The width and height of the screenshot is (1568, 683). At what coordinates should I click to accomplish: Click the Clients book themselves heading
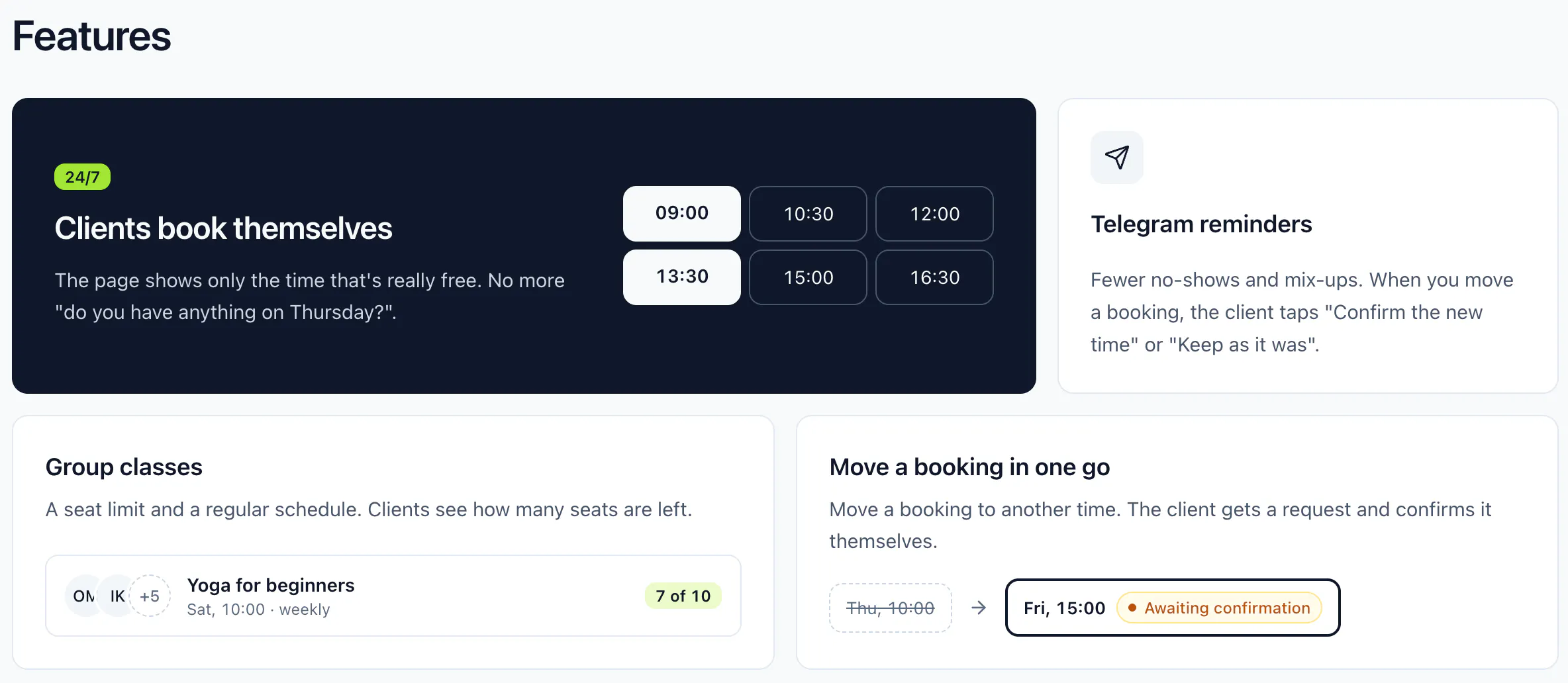click(x=223, y=228)
